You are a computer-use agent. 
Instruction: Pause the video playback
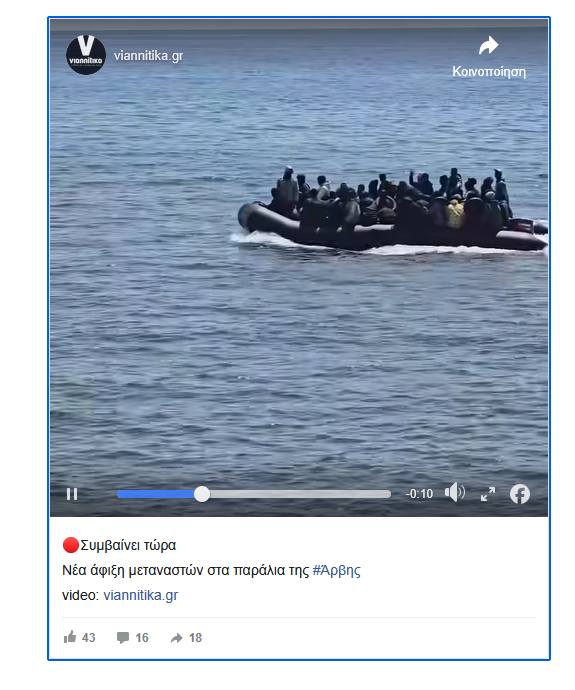tap(72, 494)
